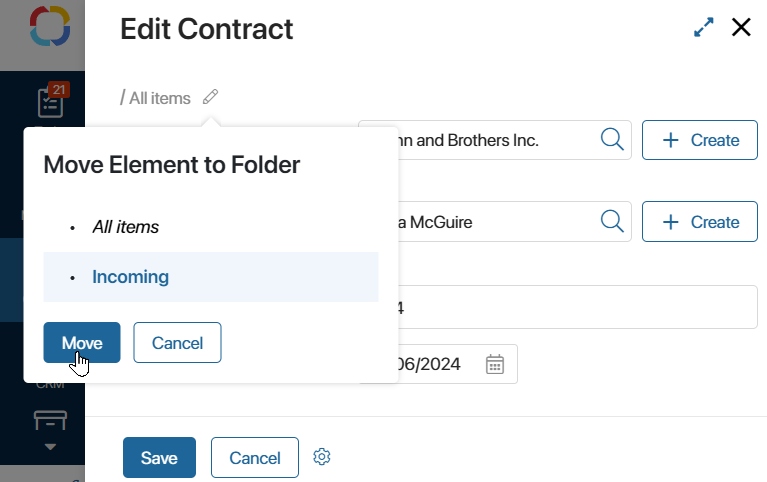Expand the contract panel with arrows icon
This screenshot has width=767, height=482.
coord(703,27)
